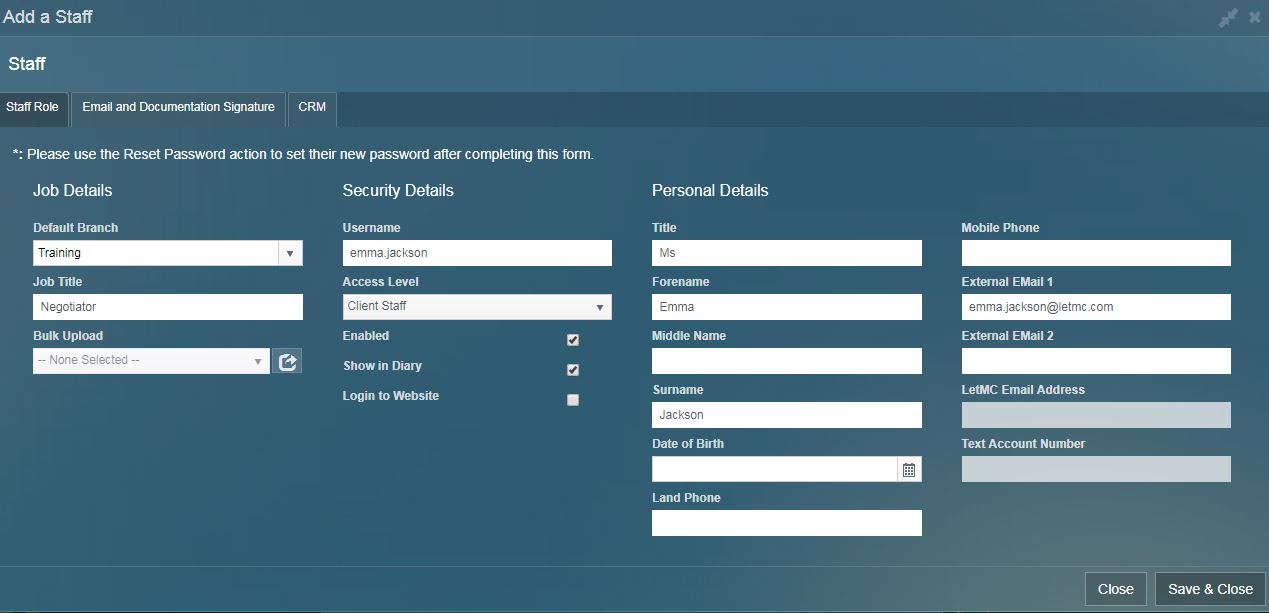The image size is (1269, 613).
Task: Untick the Enabled checkbox
Action: tap(573, 340)
